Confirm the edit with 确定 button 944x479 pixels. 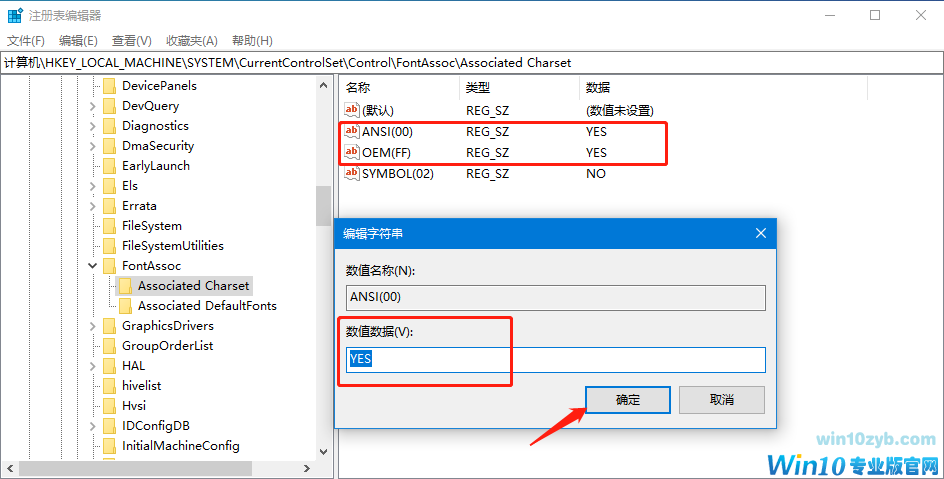[628, 400]
